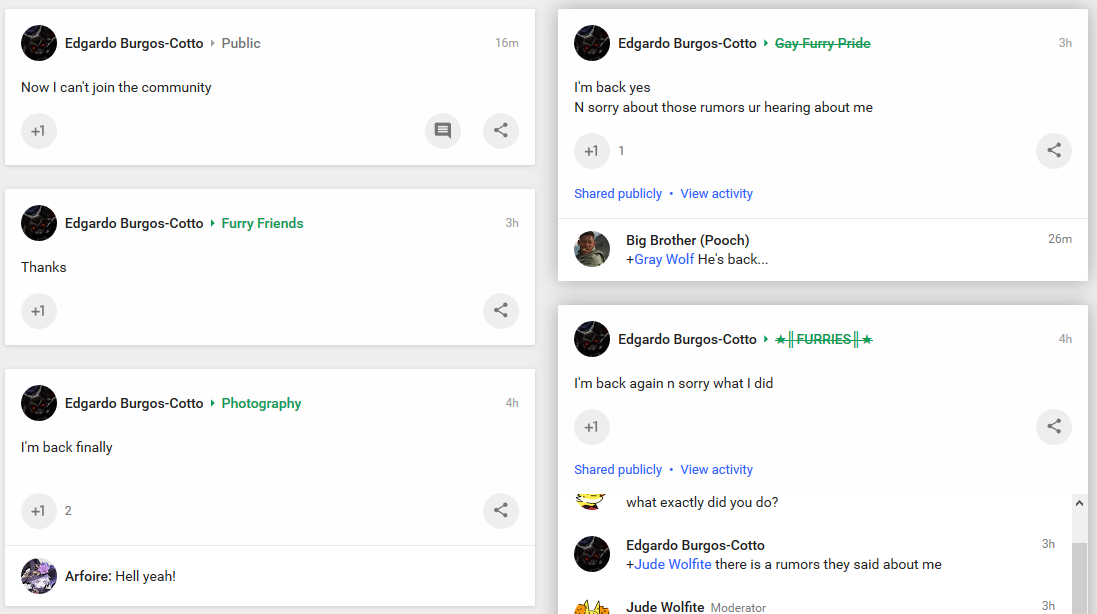Share the "I'm back yes" post
This screenshot has width=1097, height=614.
click(x=1054, y=150)
